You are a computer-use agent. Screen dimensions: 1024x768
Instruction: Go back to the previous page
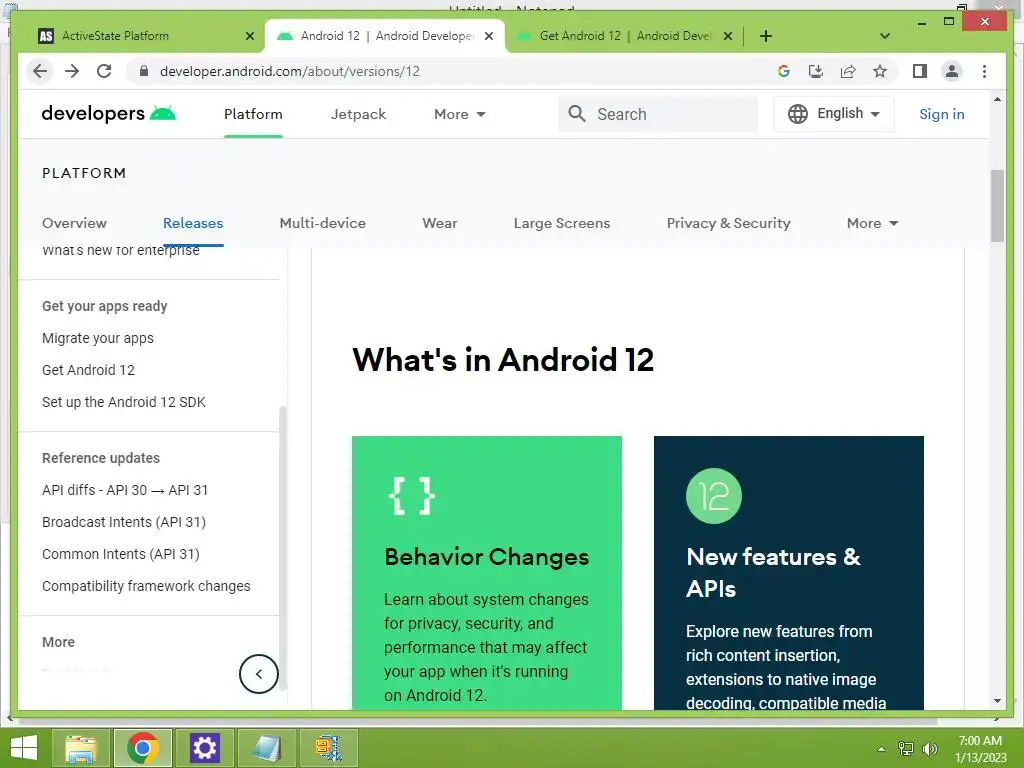pos(40,71)
